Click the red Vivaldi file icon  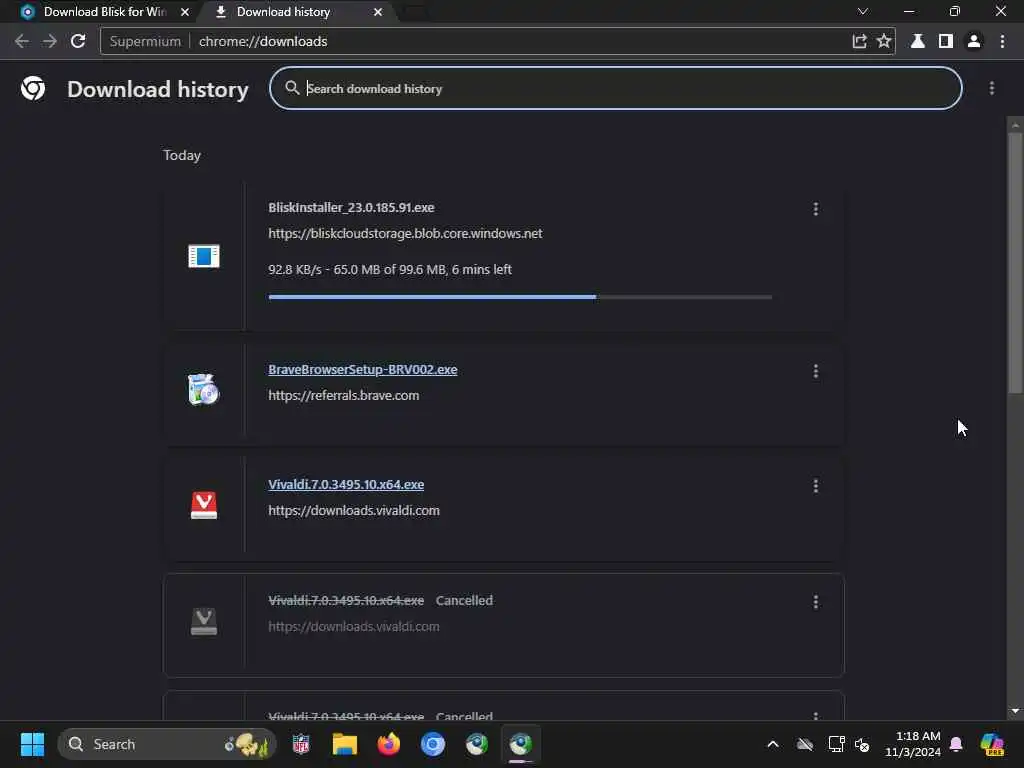pos(204,505)
